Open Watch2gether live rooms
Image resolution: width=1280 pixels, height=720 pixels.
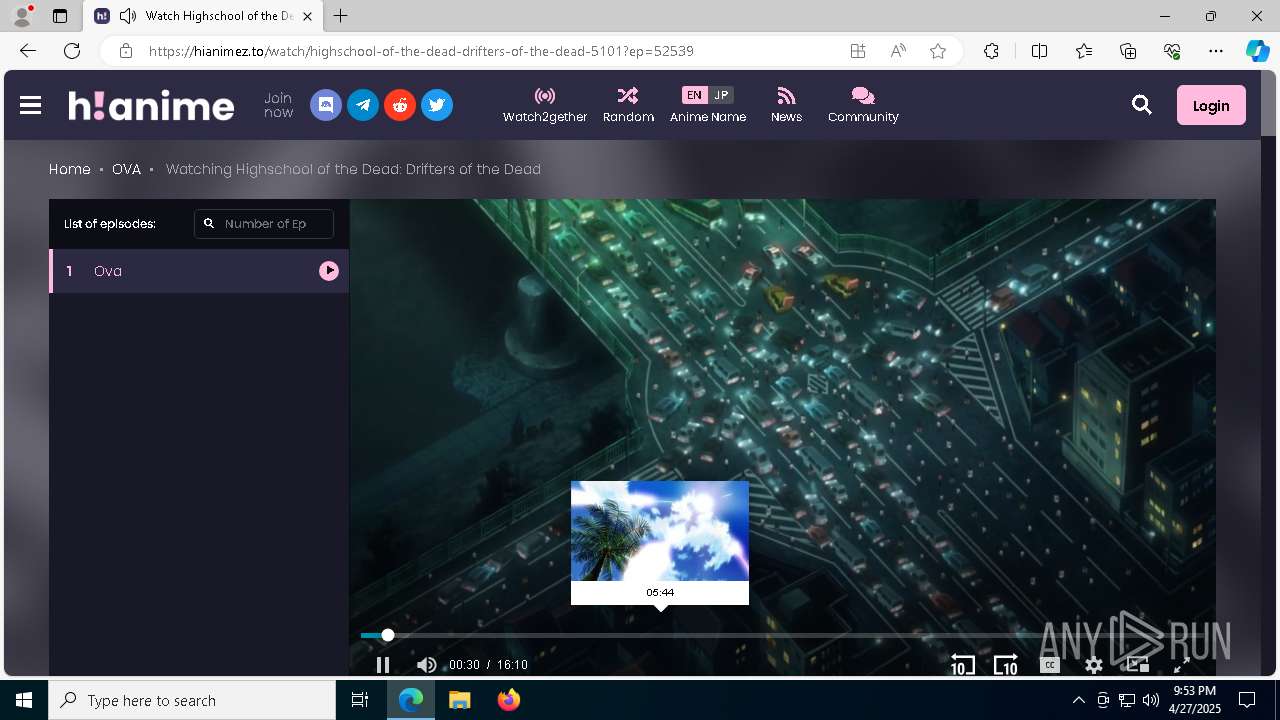coord(545,105)
